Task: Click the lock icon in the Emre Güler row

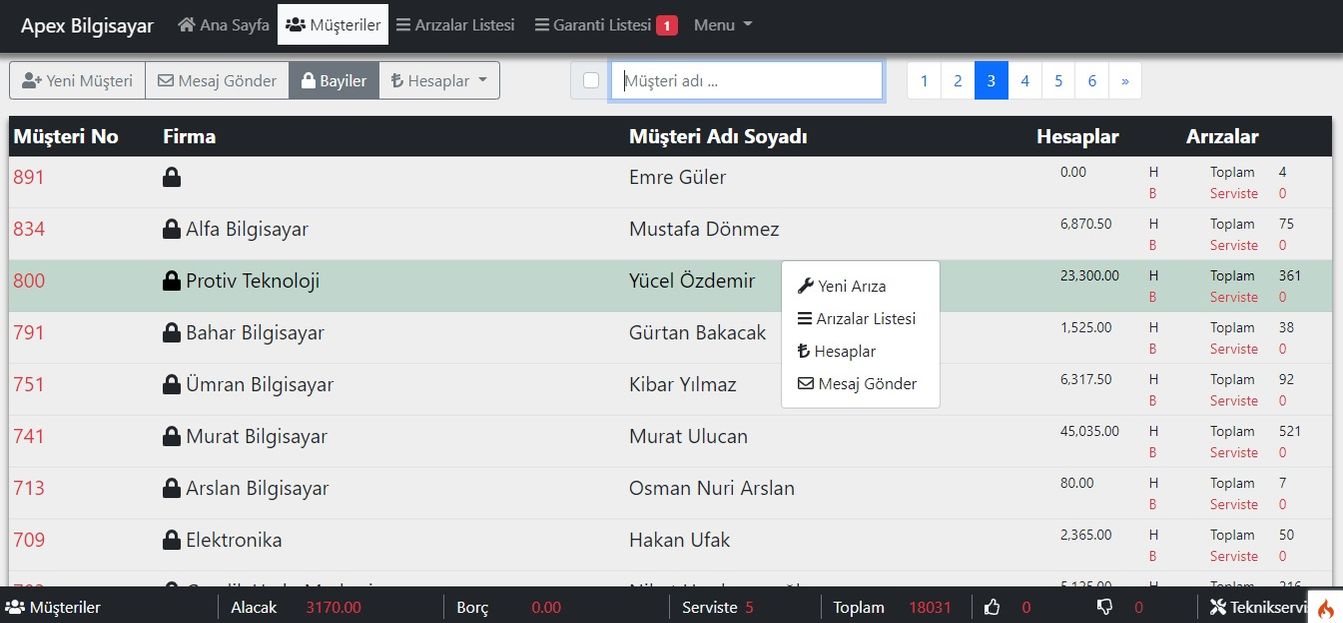Action: pyautogui.click(x=172, y=177)
